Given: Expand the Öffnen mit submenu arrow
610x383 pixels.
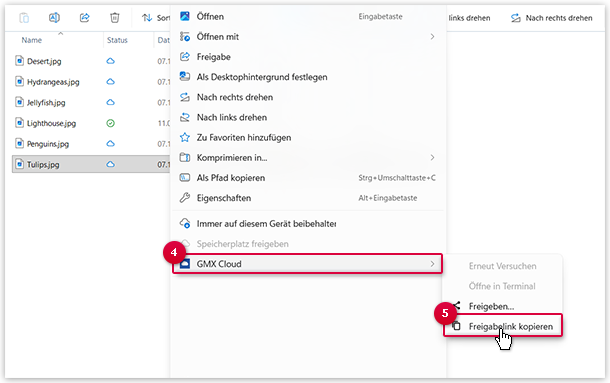Looking at the screenshot, I should pyautogui.click(x=432, y=37).
